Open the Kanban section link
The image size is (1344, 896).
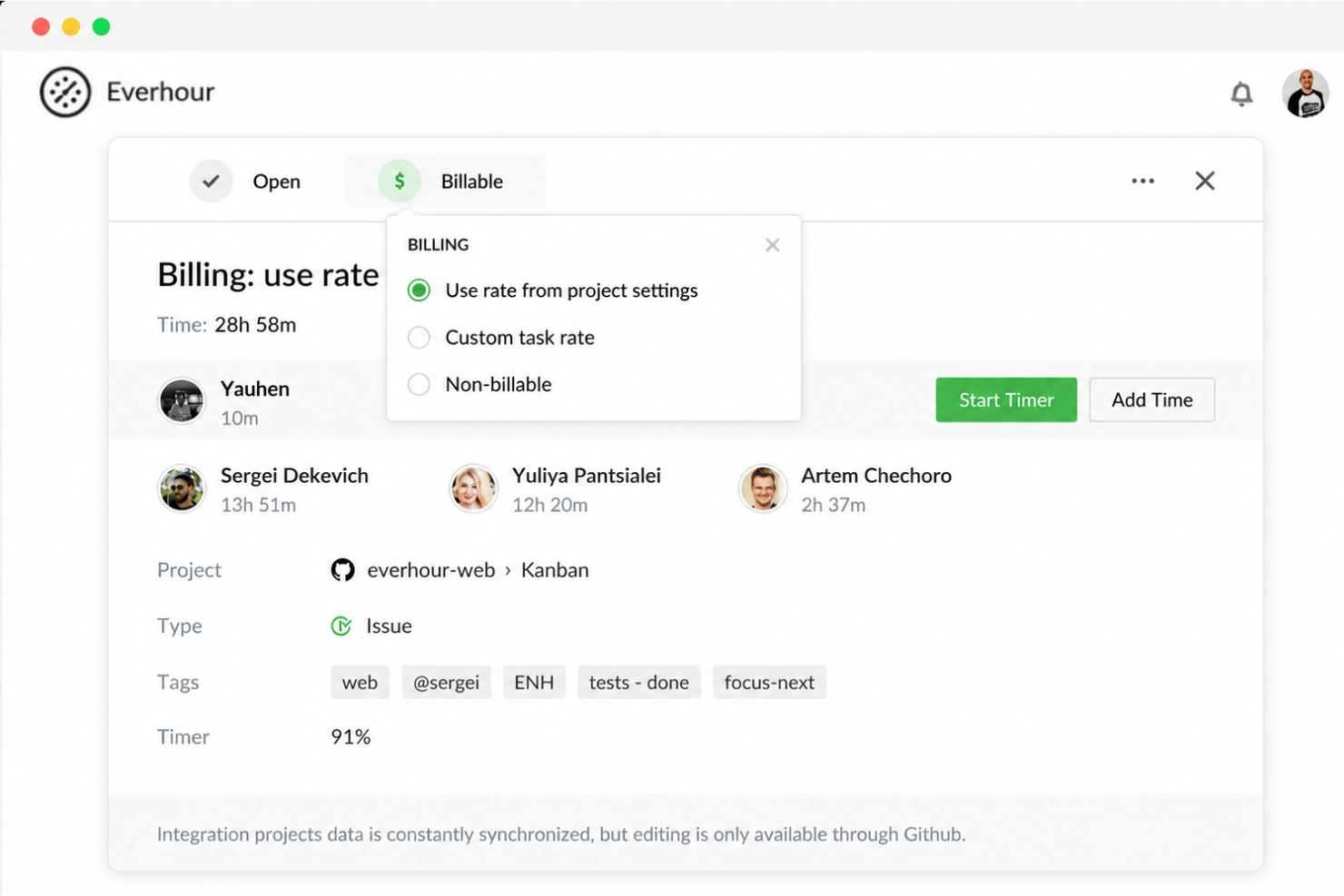pyautogui.click(x=555, y=570)
